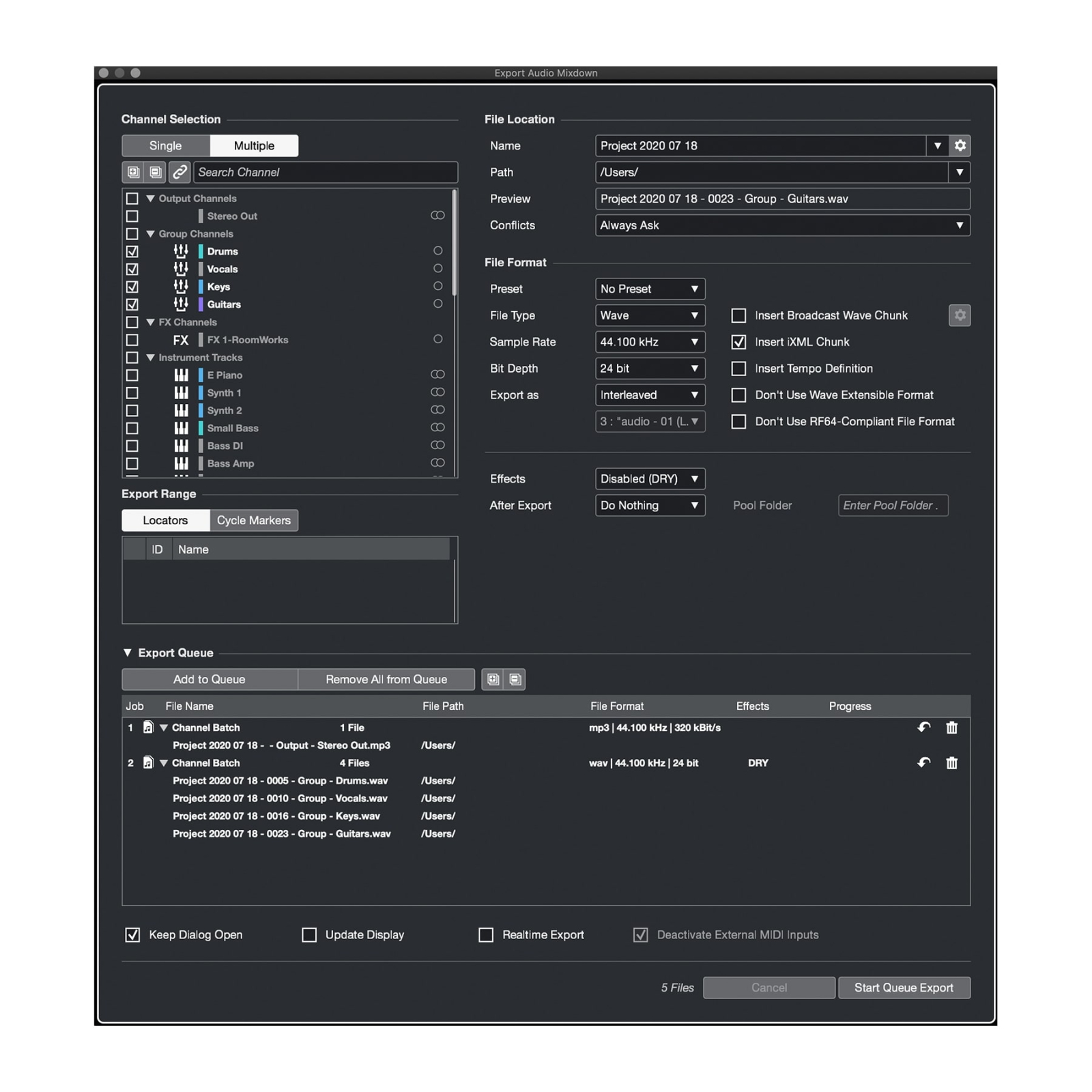The height and width of the screenshot is (1092, 1092).
Task: Switch to the Cycle Markers tab
Action: (253, 520)
